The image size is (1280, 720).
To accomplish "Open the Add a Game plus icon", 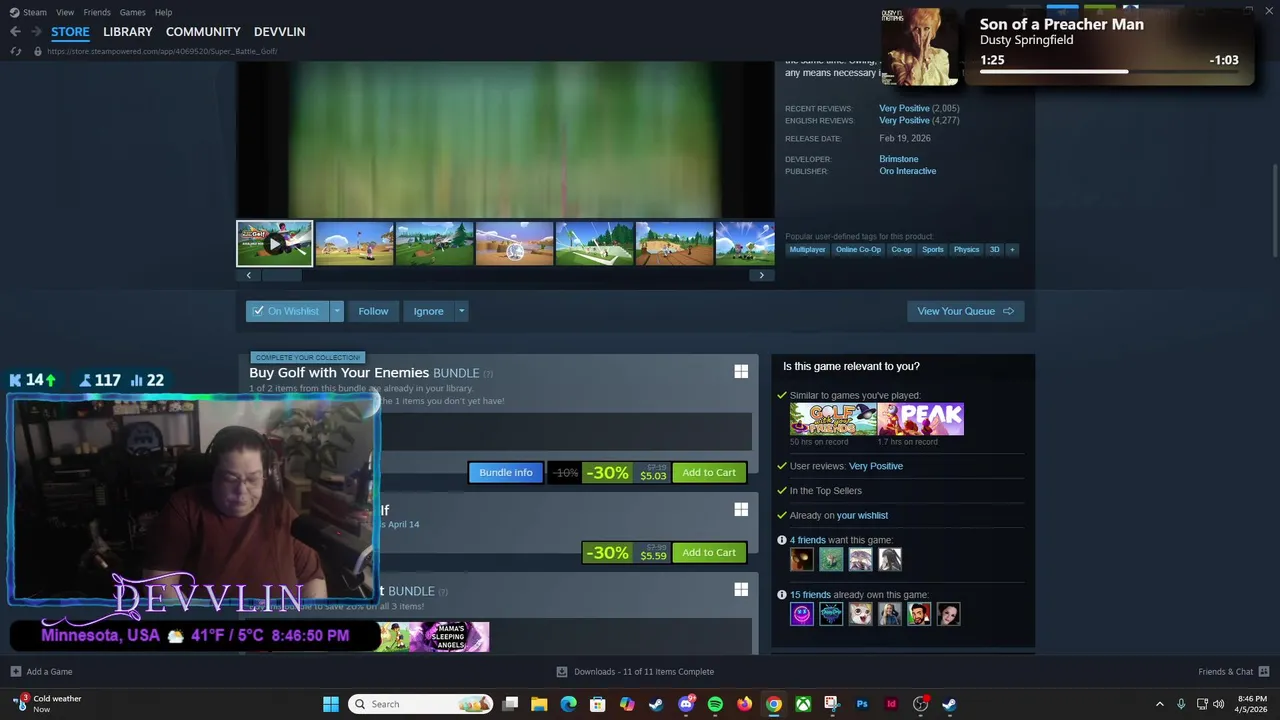I will [15, 672].
